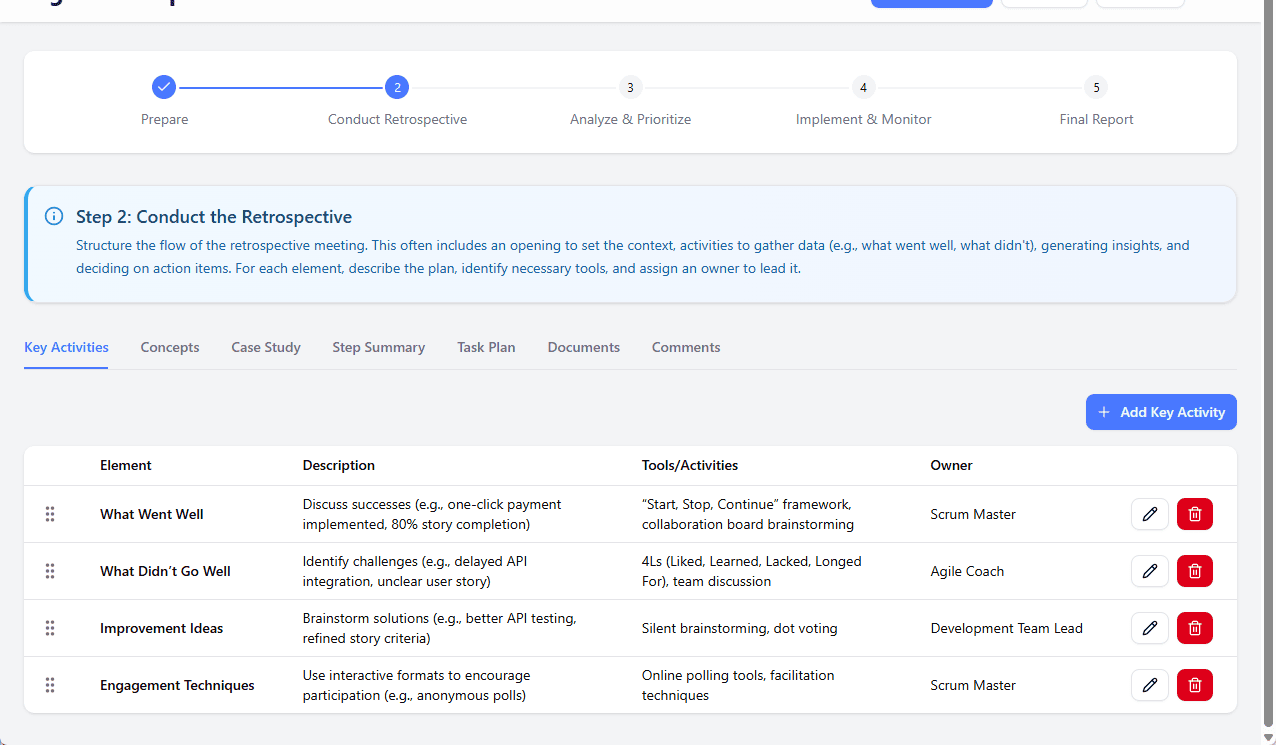The height and width of the screenshot is (745, 1276).
Task: Click drag handle of What Went Well
Action: click(50, 514)
